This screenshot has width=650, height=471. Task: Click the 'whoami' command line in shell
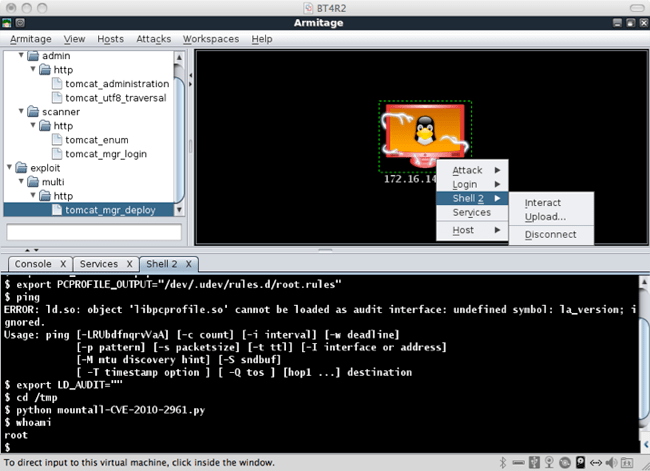tap(28, 422)
